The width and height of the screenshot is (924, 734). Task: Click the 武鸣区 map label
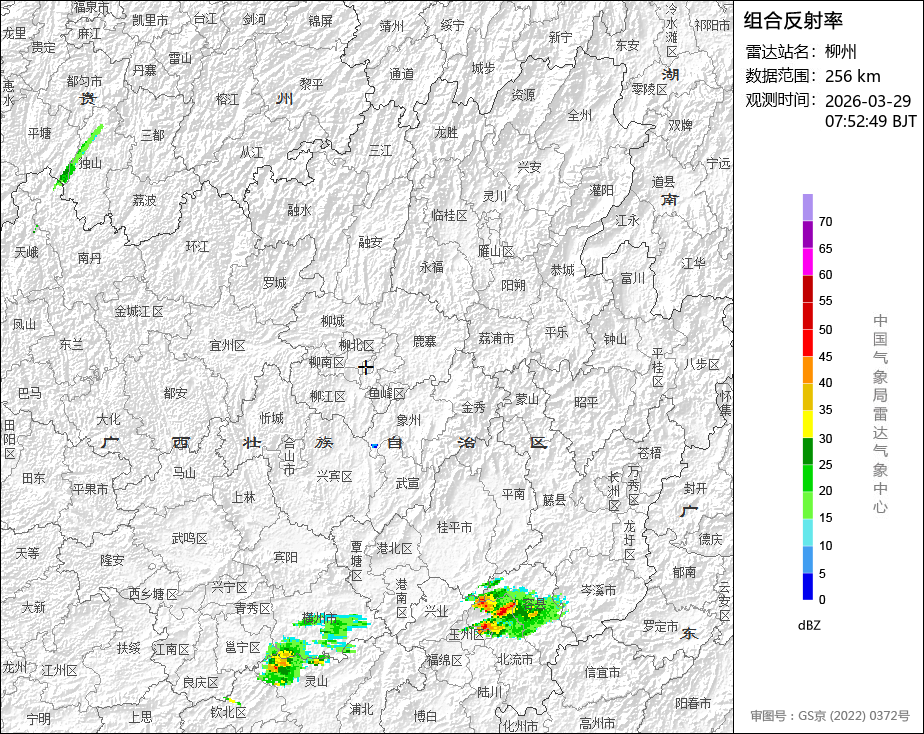coord(190,538)
